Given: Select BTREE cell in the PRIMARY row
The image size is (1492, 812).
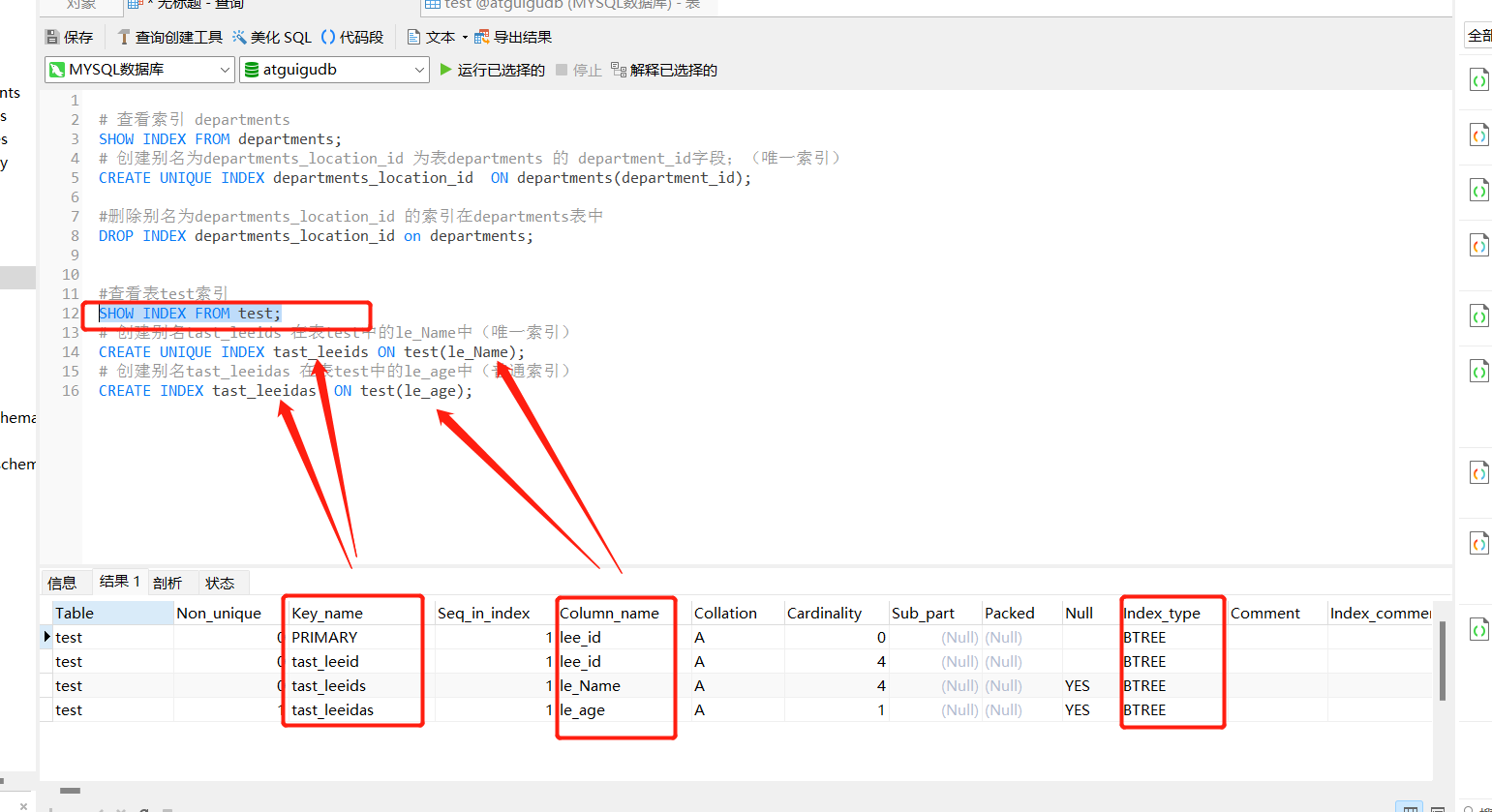Looking at the screenshot, I should pyautogui.click(x=1173, y=637).
